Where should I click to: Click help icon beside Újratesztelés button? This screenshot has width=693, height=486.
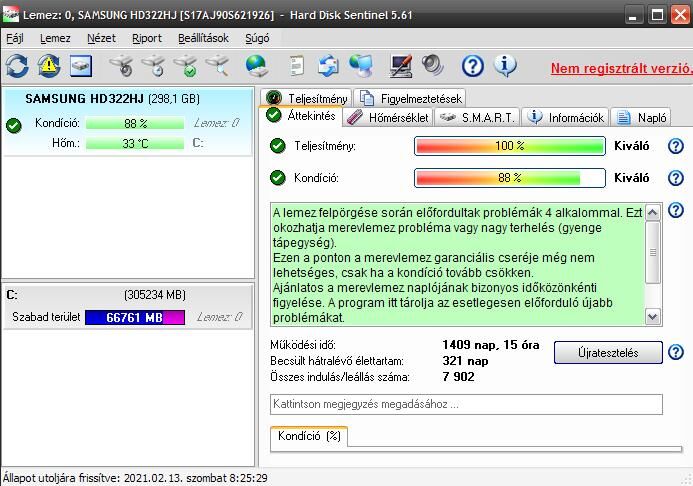point(676,352)
